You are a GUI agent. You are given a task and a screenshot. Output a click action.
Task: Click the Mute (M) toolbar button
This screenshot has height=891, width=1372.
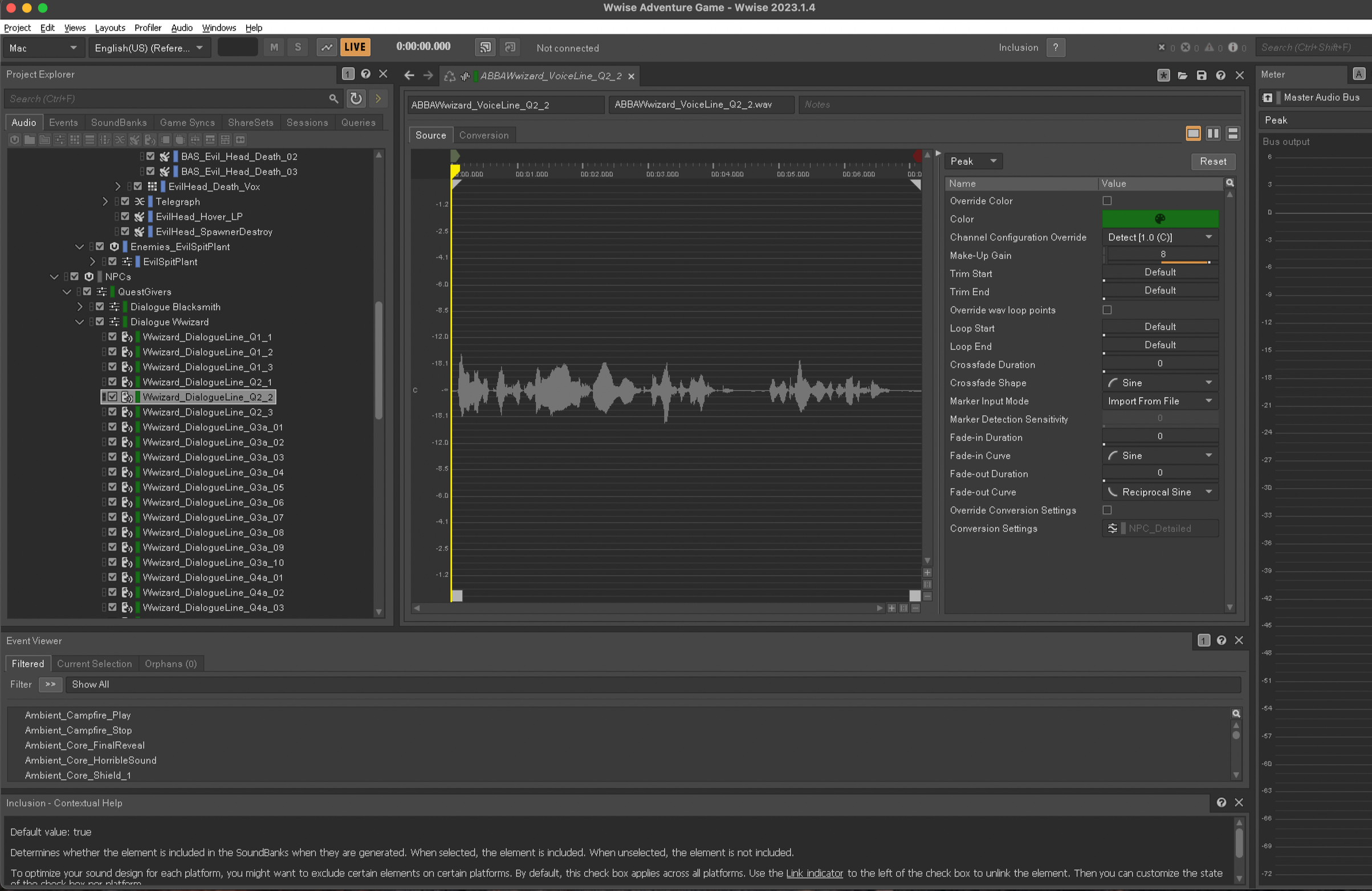click(x=274, y=47)
